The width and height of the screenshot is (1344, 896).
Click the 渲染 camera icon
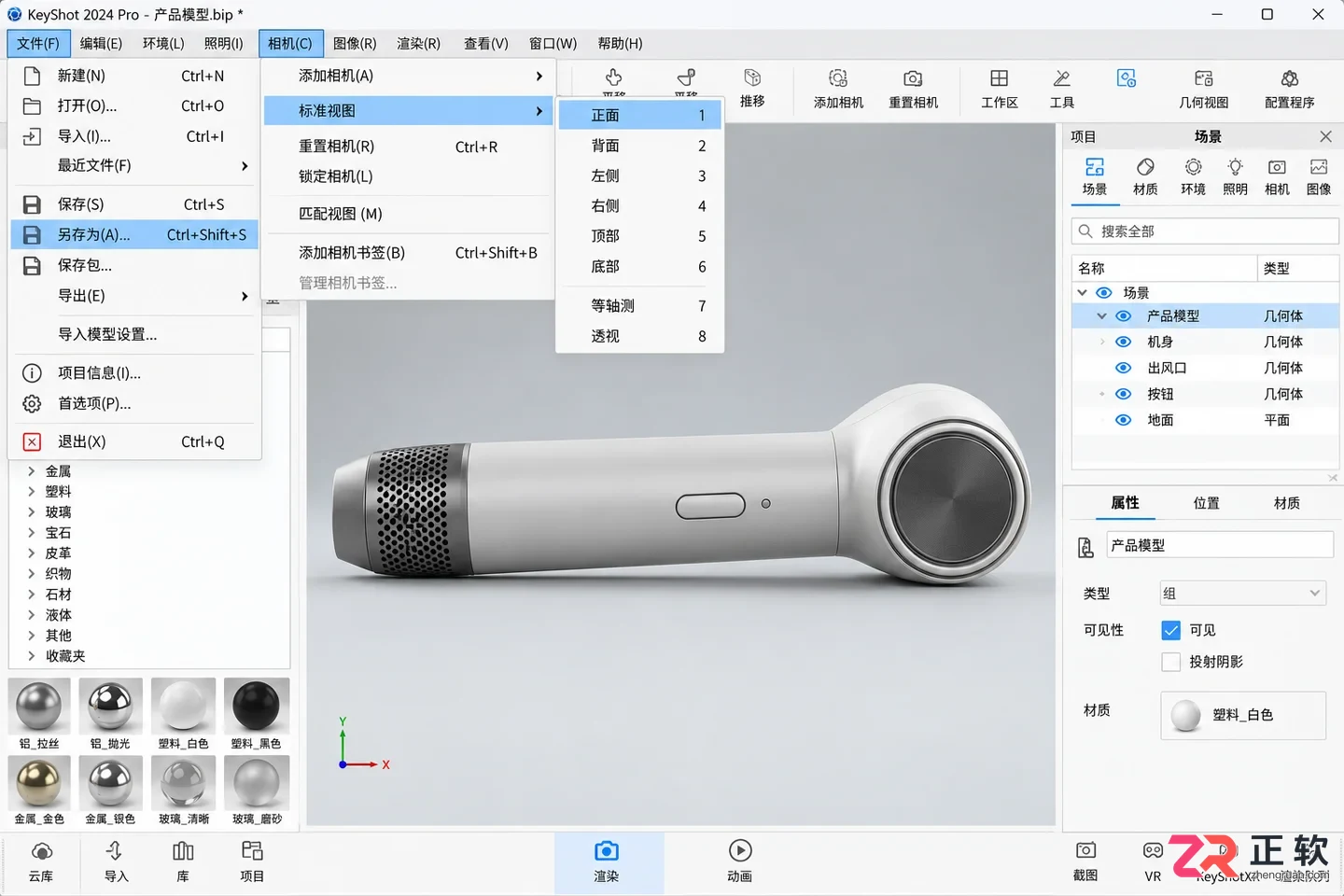607,851
